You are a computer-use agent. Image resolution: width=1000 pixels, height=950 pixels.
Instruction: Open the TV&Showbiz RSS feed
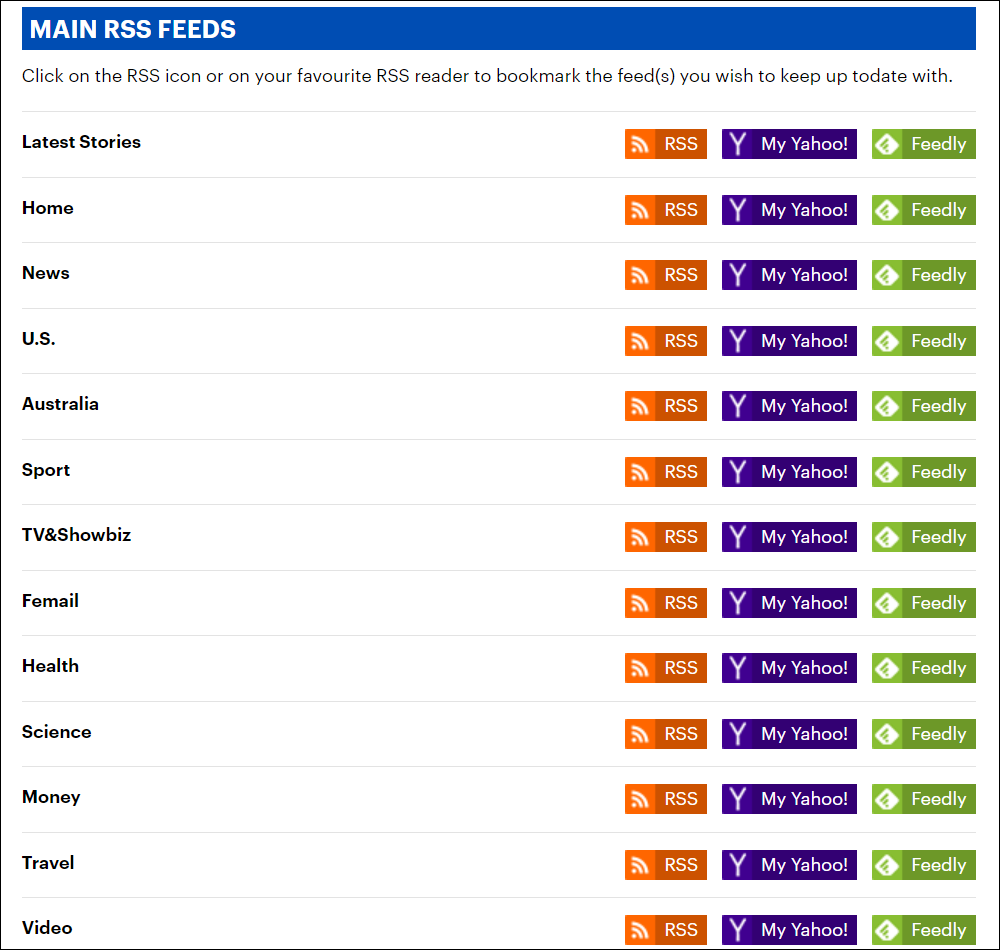coord(665,537)
